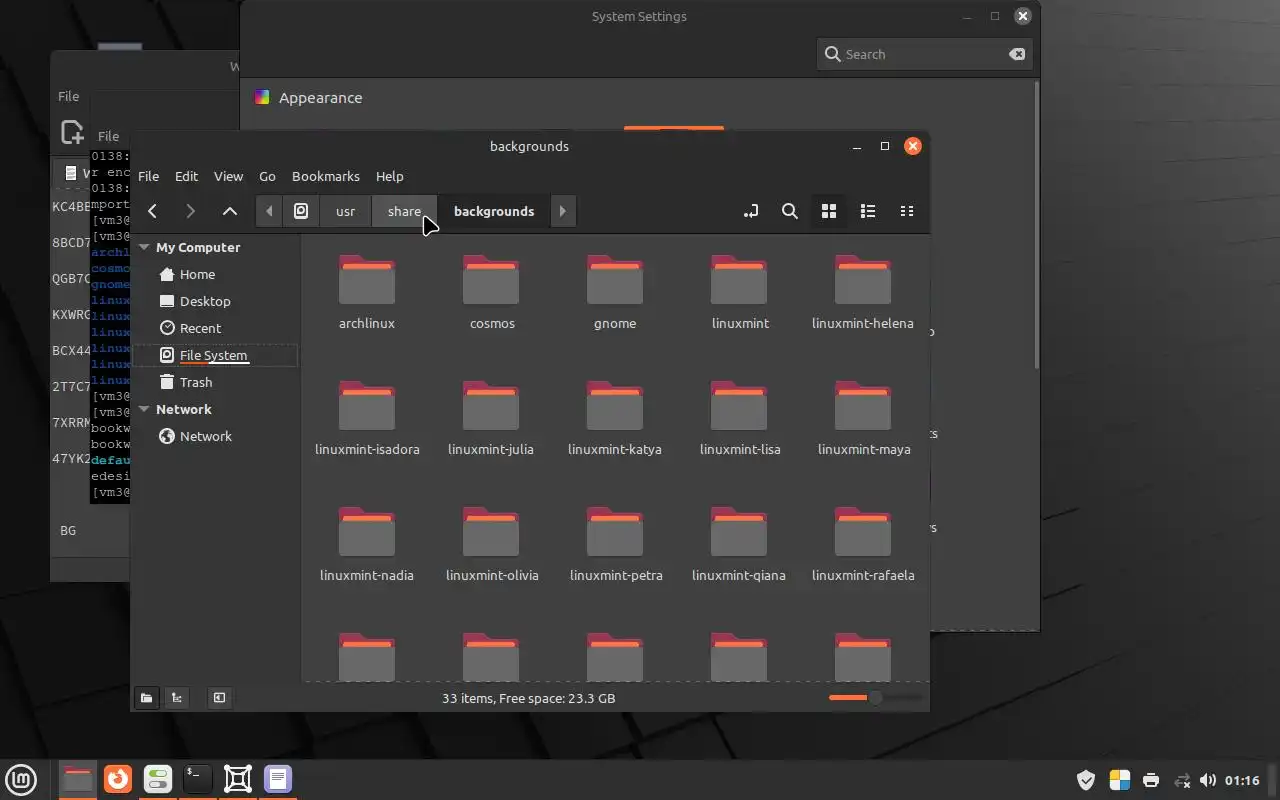Open the View menu
This screenshot has height=800, width=1280.
(x=228, y=176)
